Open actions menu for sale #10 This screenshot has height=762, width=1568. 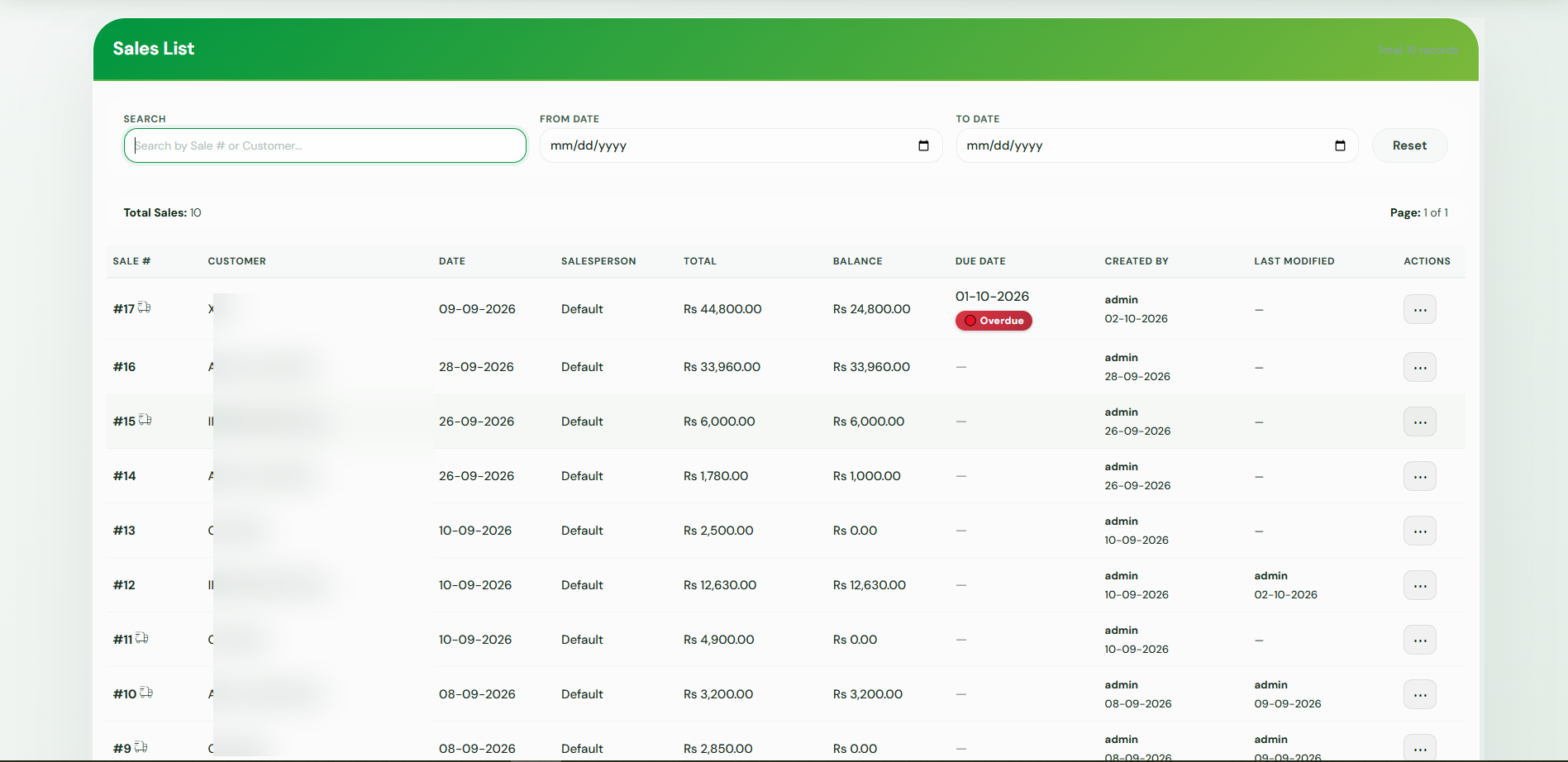coord(1420,695)
